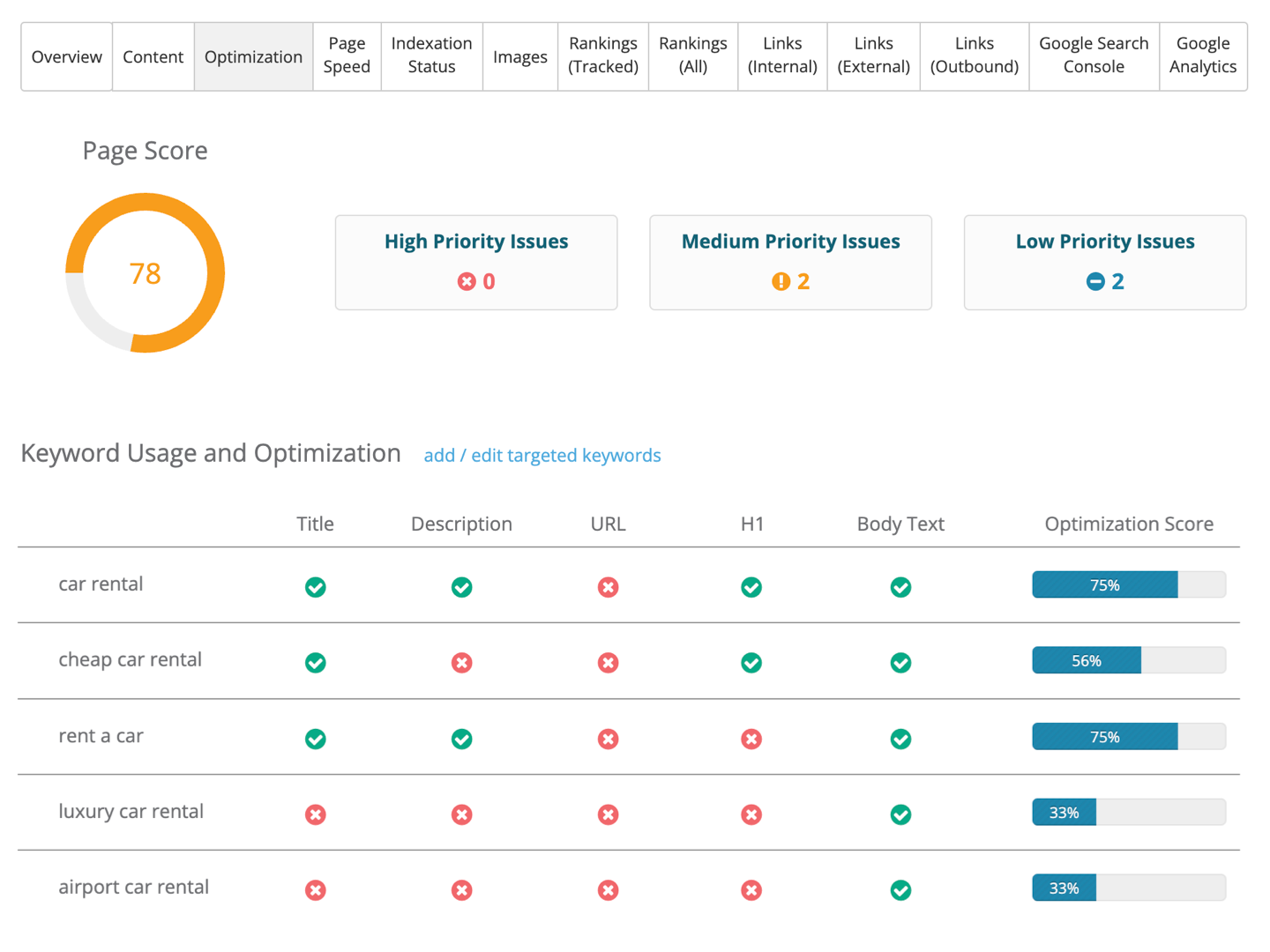This screenshot has height=952, width=1270.
Task: Click add / edit targeted keywords link
Action: [542, 456]
